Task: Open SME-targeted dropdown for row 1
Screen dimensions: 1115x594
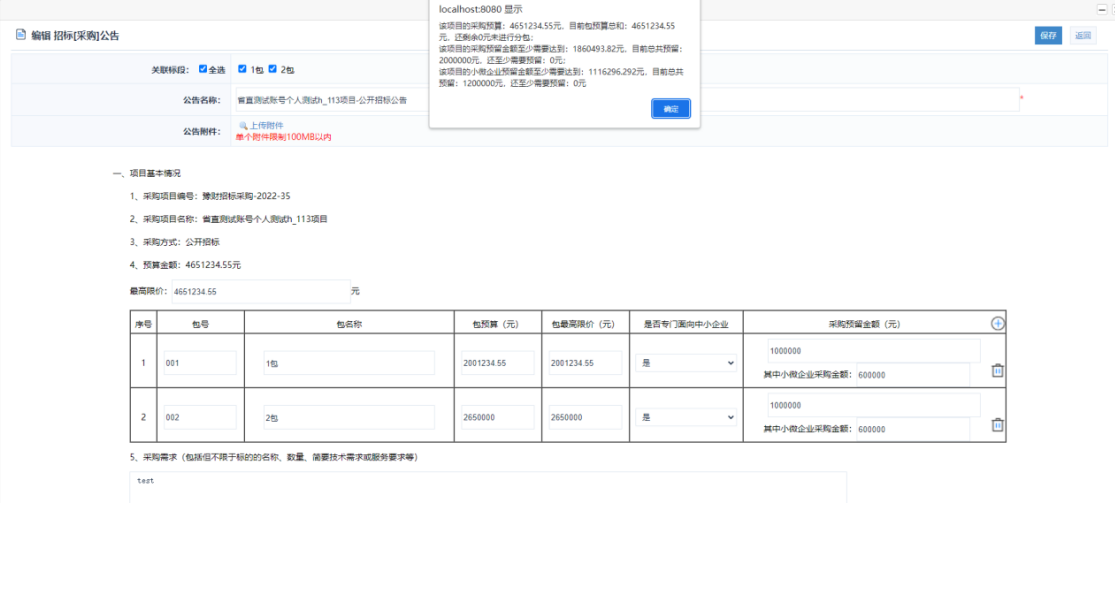Action: (x=686, y=363)
